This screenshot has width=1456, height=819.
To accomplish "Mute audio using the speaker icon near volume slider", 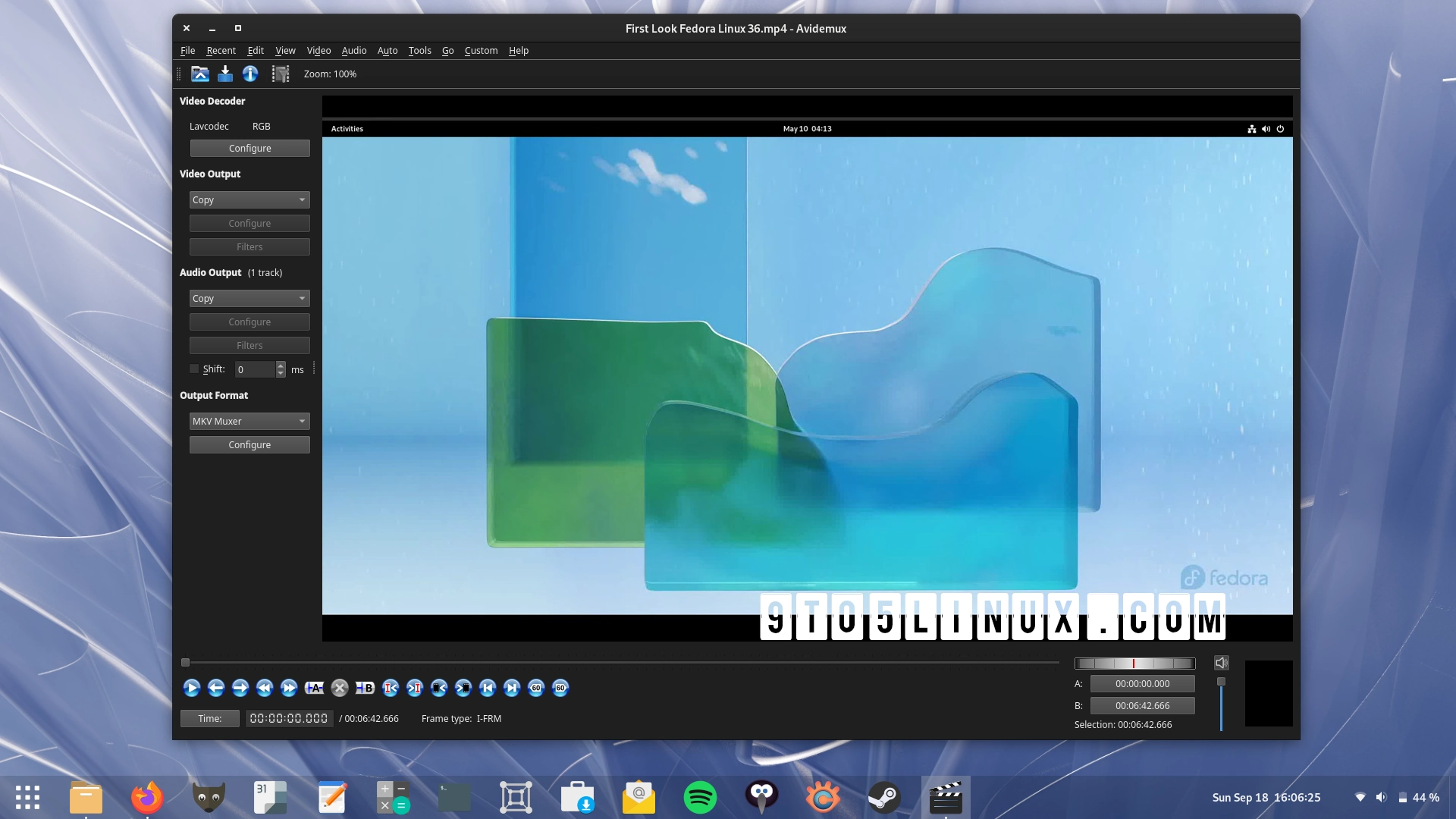I will pyautogui.click(x=1221, y=662).
